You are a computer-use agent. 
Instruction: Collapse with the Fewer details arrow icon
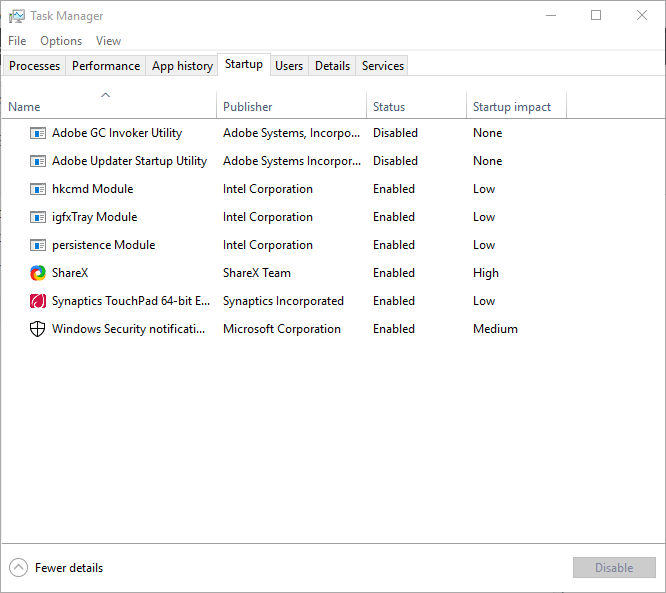(x=19, y=568)
